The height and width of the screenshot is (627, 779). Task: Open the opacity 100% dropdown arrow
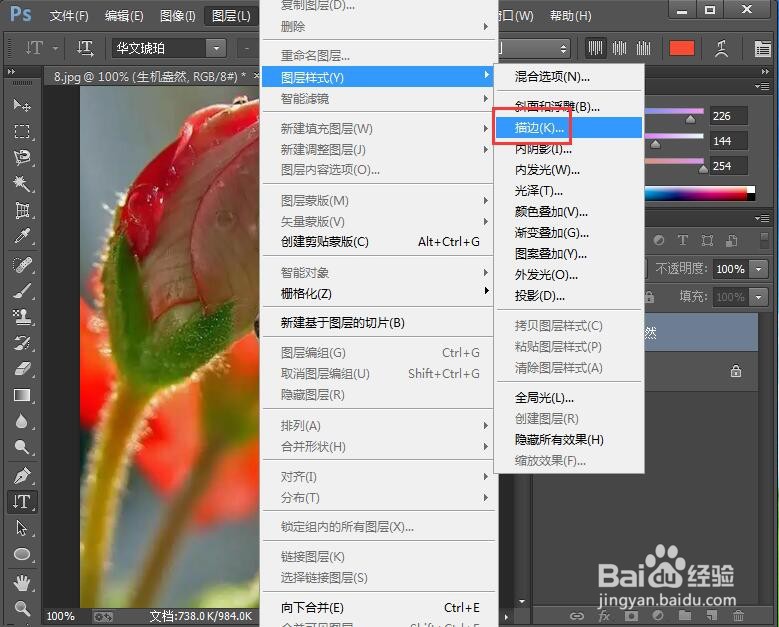coord(759,269)
